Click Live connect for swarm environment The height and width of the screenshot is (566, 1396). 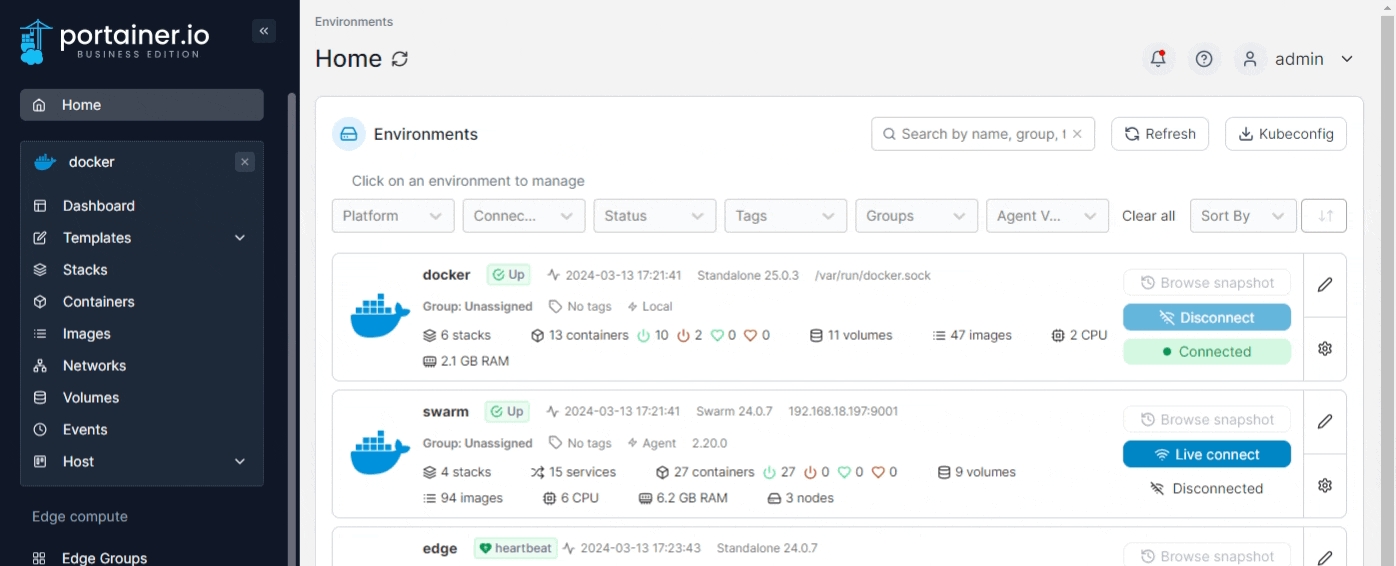[x=1206, y=455]
